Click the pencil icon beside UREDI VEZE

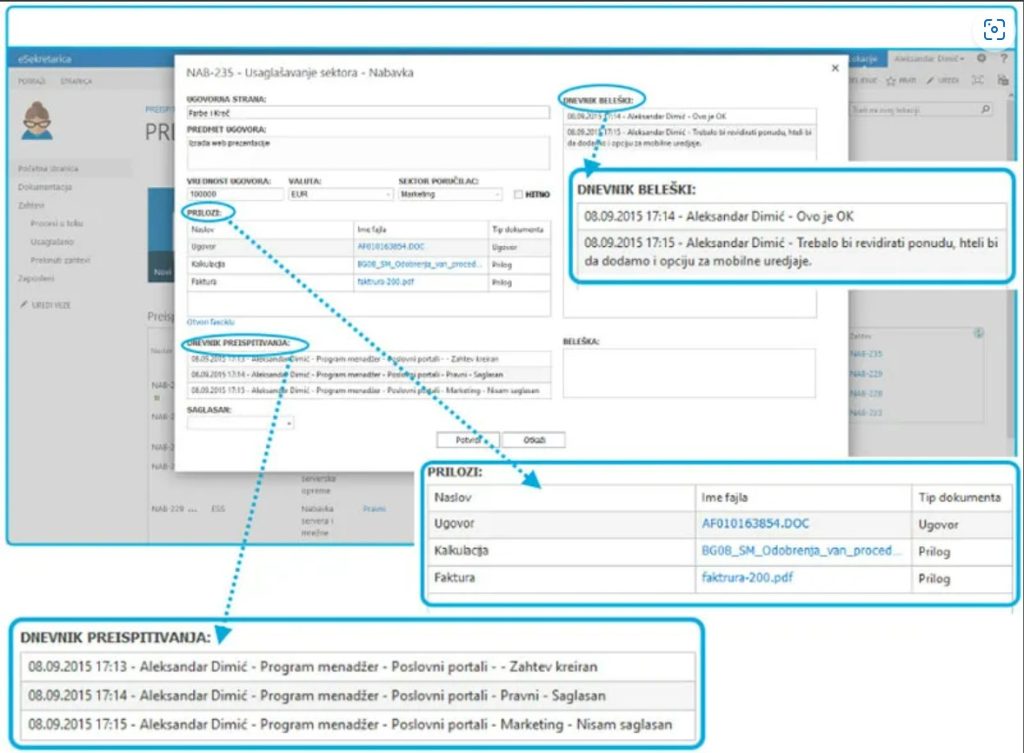[24, 304]
